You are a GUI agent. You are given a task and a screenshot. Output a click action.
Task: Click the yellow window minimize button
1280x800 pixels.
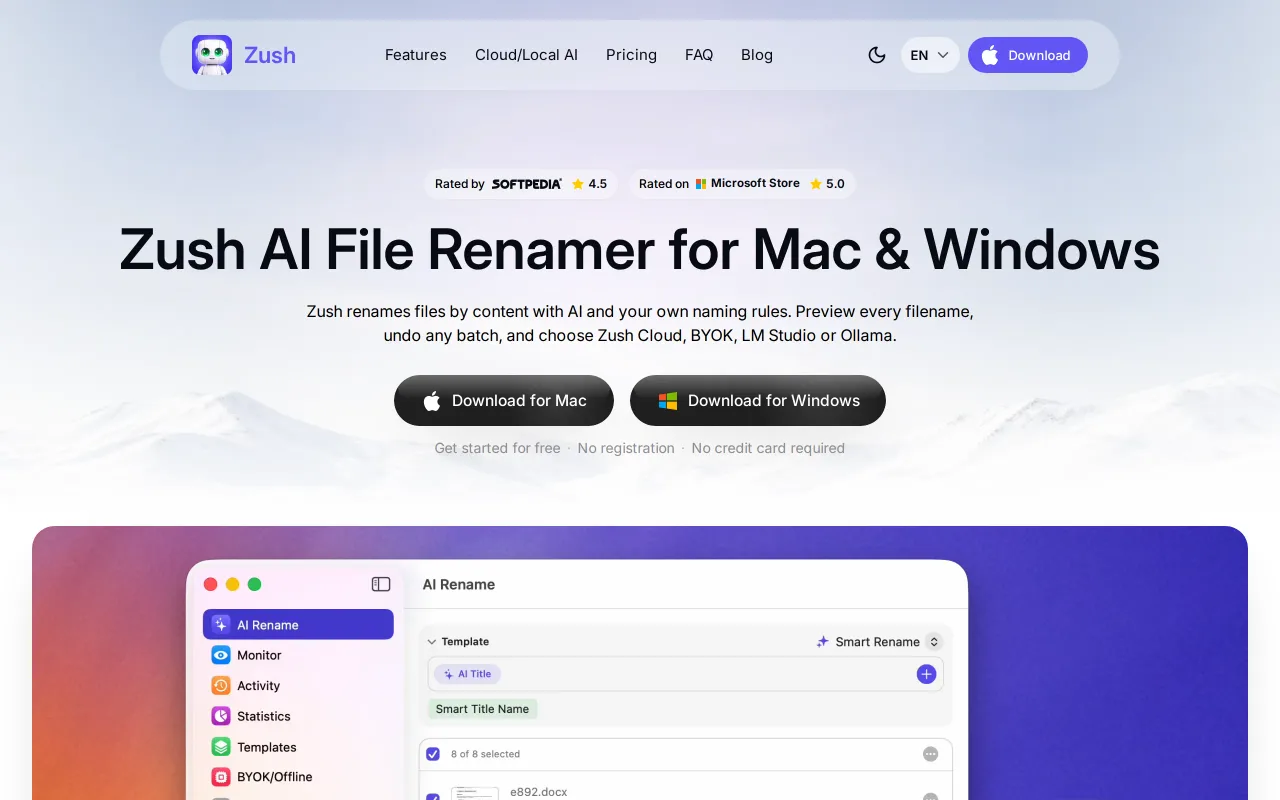tap(232, 584)
